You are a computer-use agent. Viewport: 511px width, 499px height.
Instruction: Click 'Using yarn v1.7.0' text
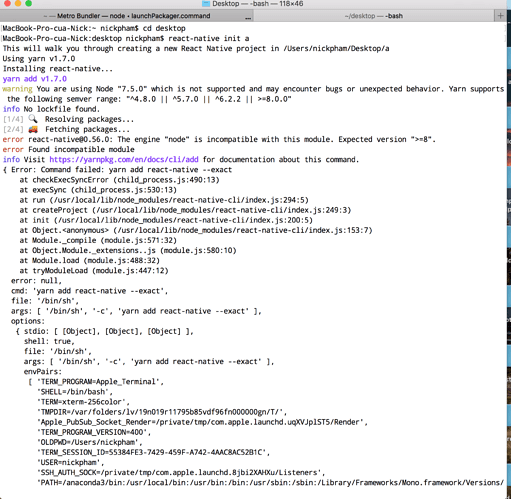click(39, 59)
